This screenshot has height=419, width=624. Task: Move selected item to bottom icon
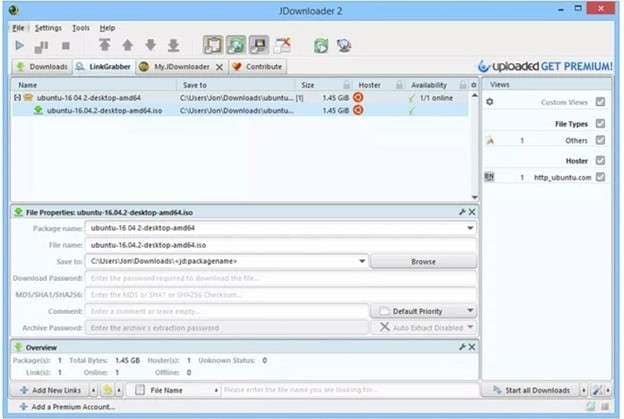click(x=174, y=45)
